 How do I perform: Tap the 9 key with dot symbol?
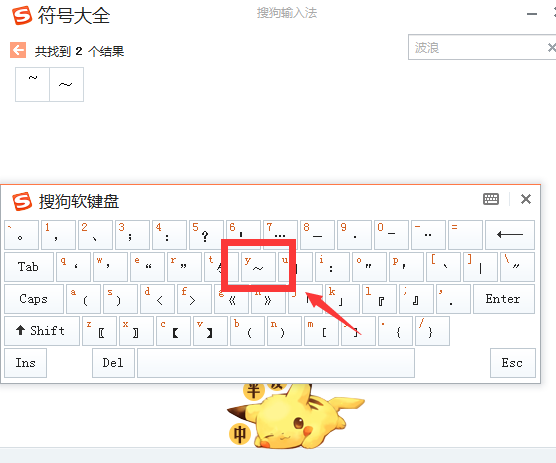(x=354, y=235)
